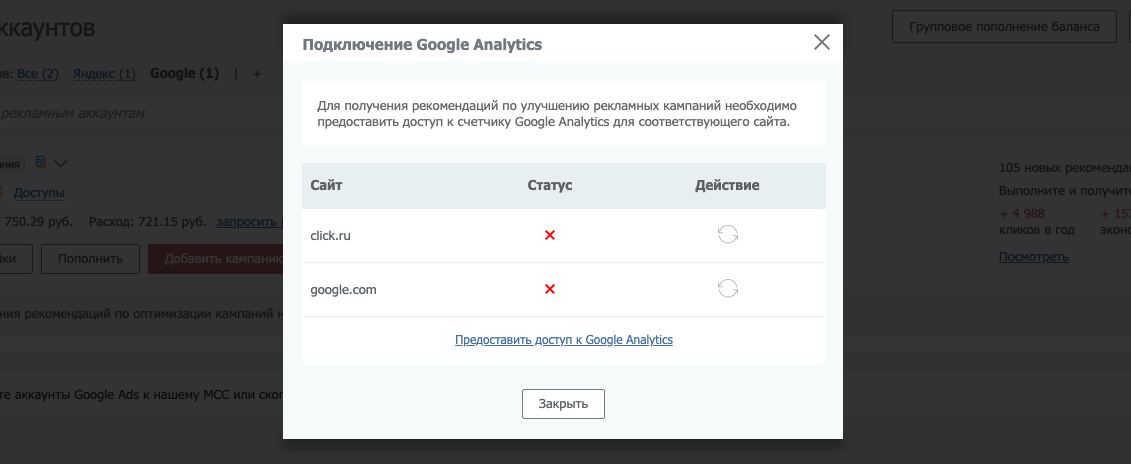Close the Google Analytics dialog with X
The width and height of the screenshot is (1131, 464).
[822, 43]
